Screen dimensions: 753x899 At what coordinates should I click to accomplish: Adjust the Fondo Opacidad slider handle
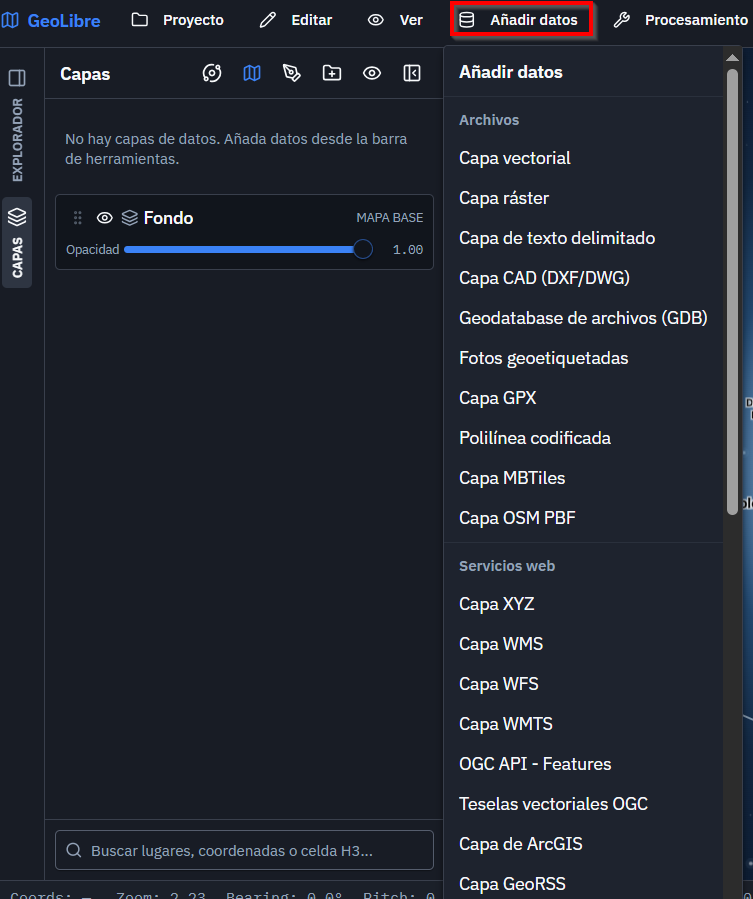(362, 249)
